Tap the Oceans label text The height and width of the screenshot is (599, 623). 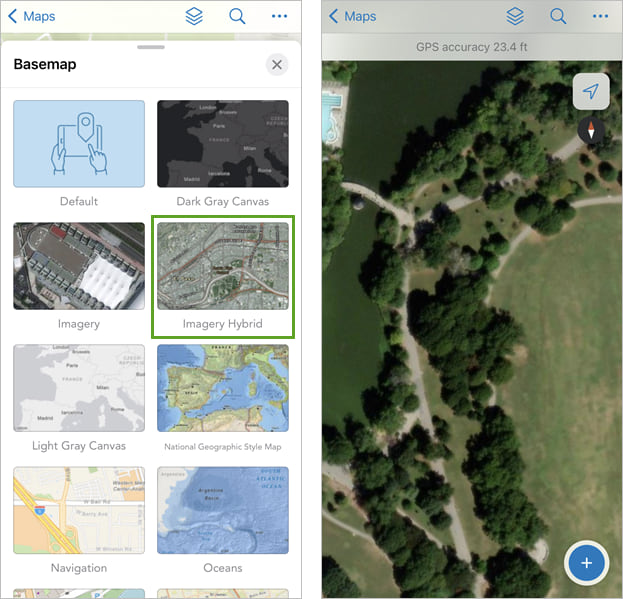pos(223,568)
